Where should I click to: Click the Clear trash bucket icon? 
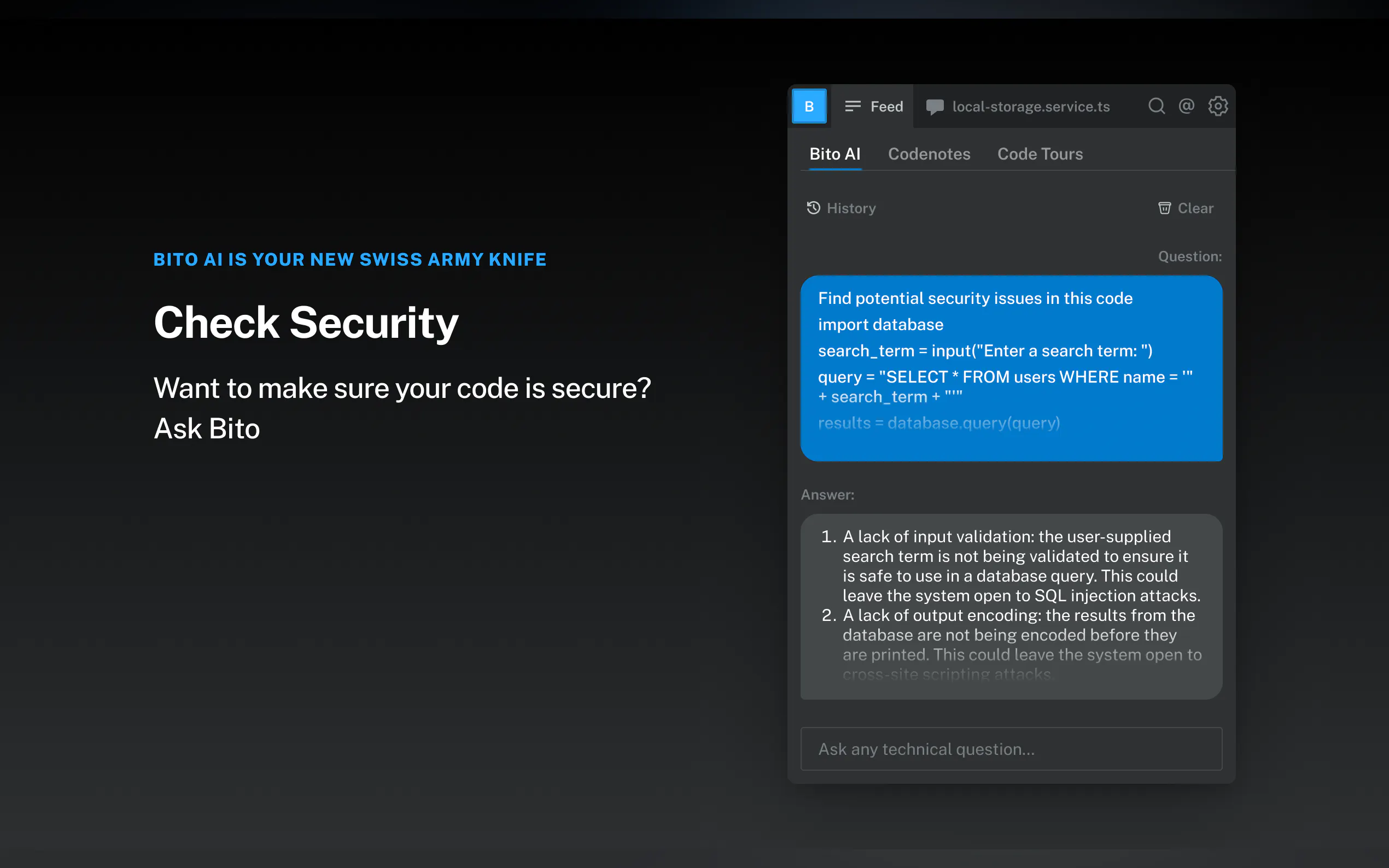pyautogui.click(x=1164, y=208)
